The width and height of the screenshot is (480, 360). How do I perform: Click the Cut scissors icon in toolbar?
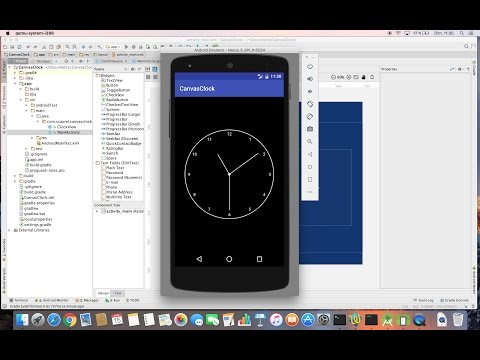[44, 47]
